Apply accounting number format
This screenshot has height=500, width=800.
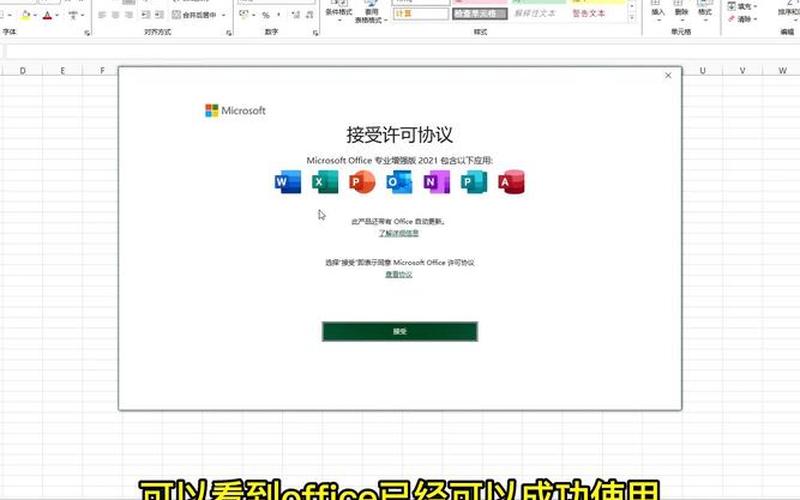coord(244,15)
